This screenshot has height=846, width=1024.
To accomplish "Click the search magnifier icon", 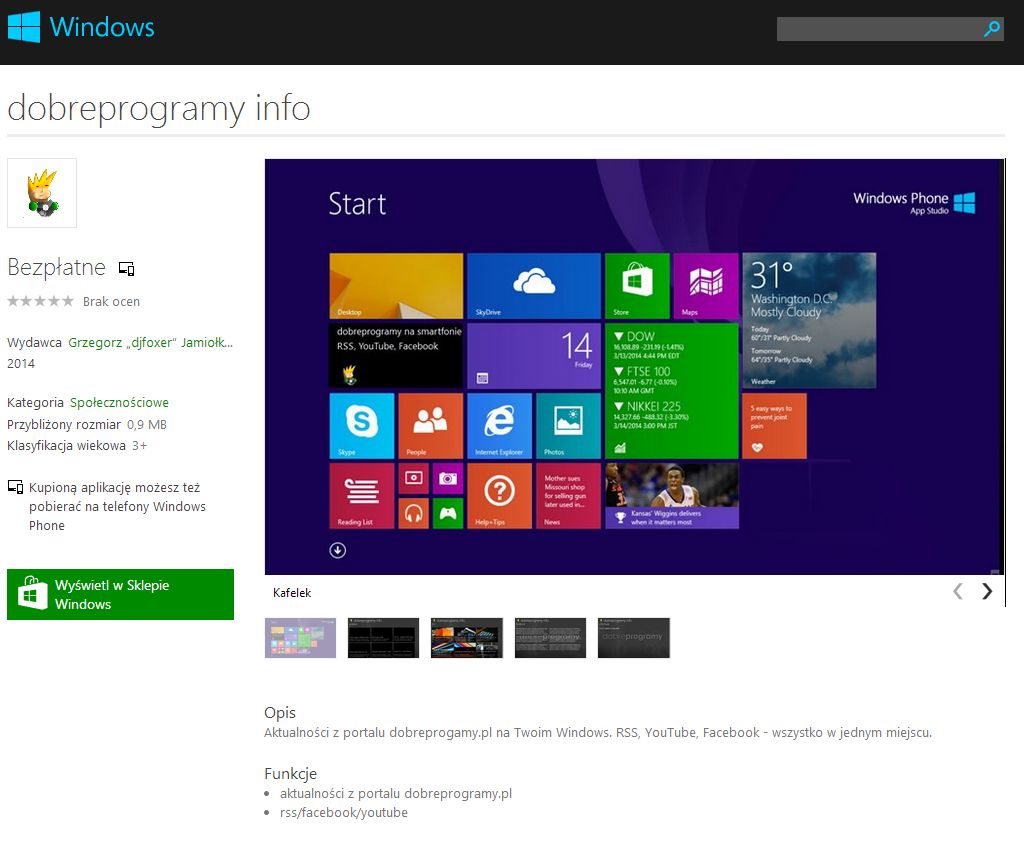I will coord(992,29).
